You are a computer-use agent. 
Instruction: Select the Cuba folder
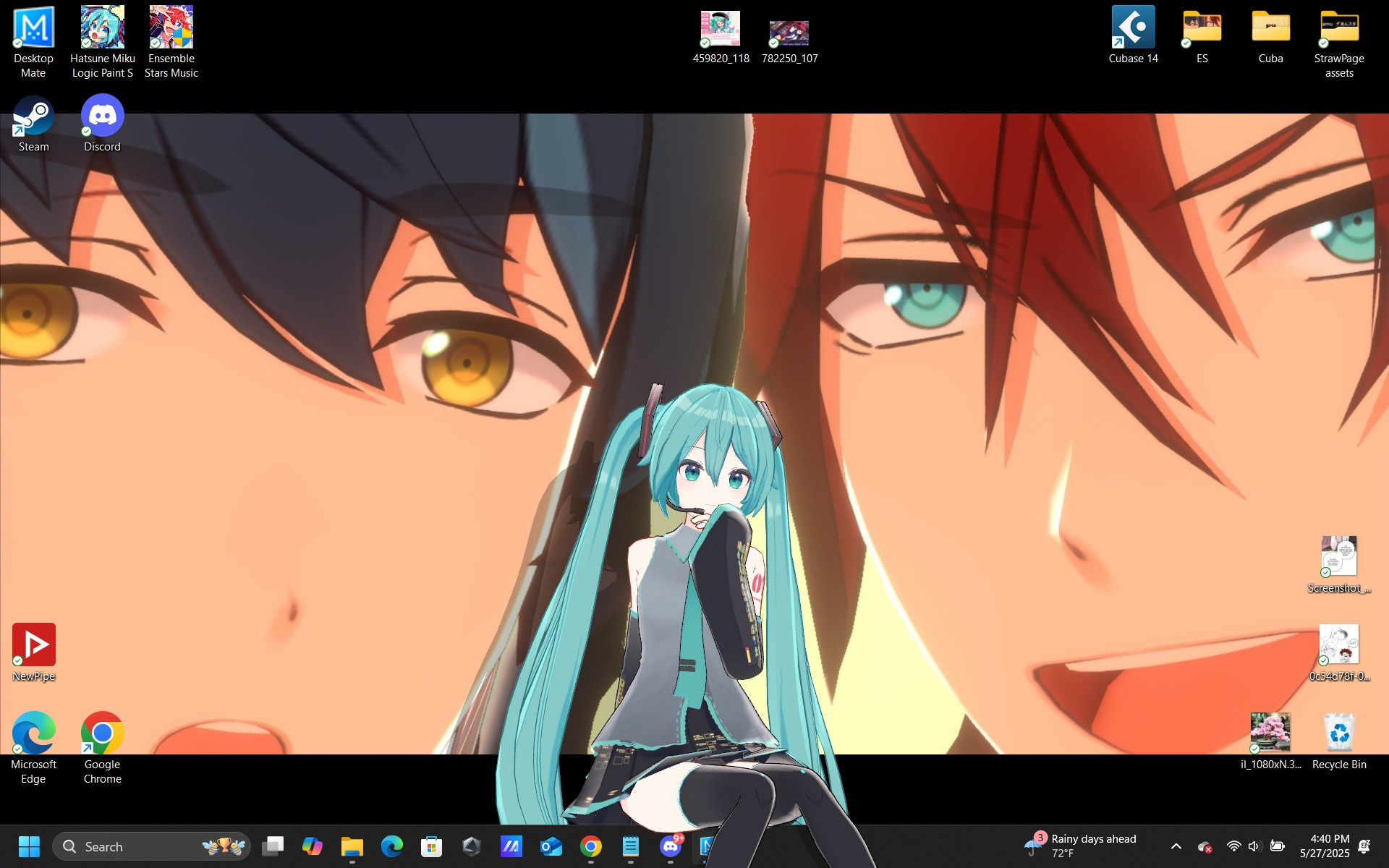1270,36
